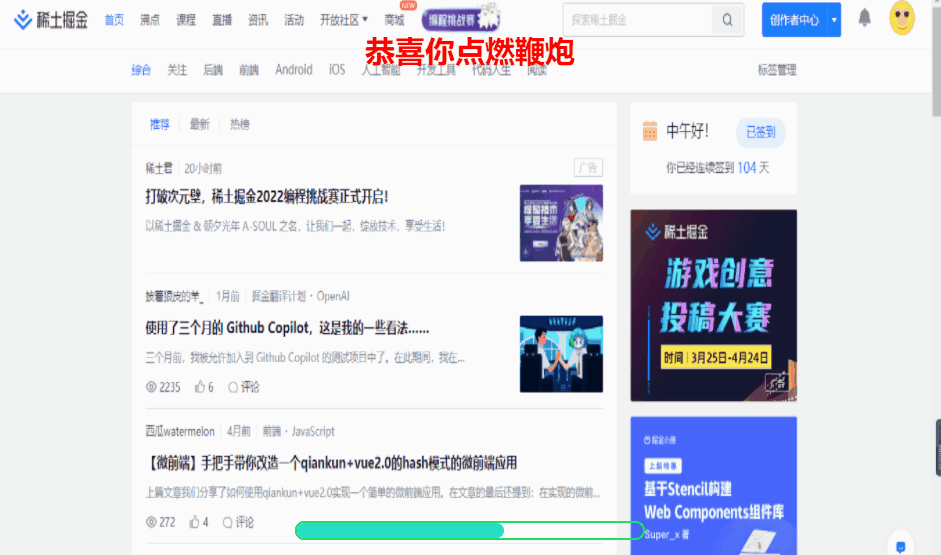Click views icon showing 2235
941x555 pixels.
tap(151, 387)
